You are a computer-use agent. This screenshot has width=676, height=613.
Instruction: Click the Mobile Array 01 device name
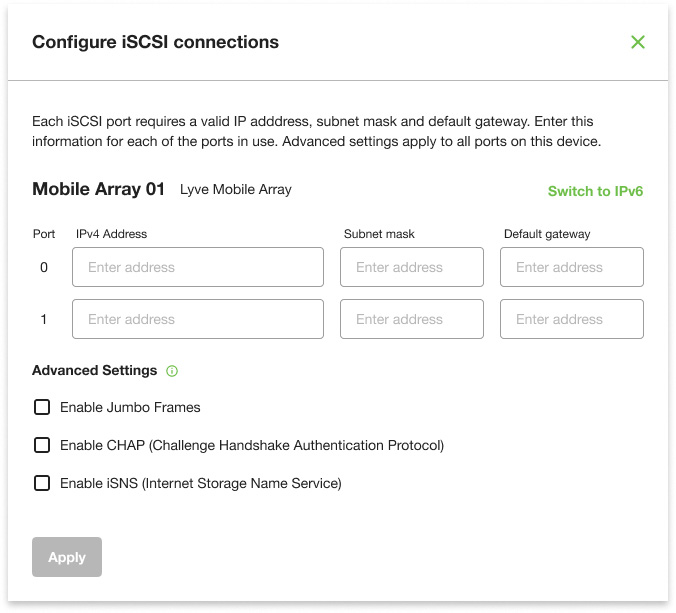coord(98,189)
